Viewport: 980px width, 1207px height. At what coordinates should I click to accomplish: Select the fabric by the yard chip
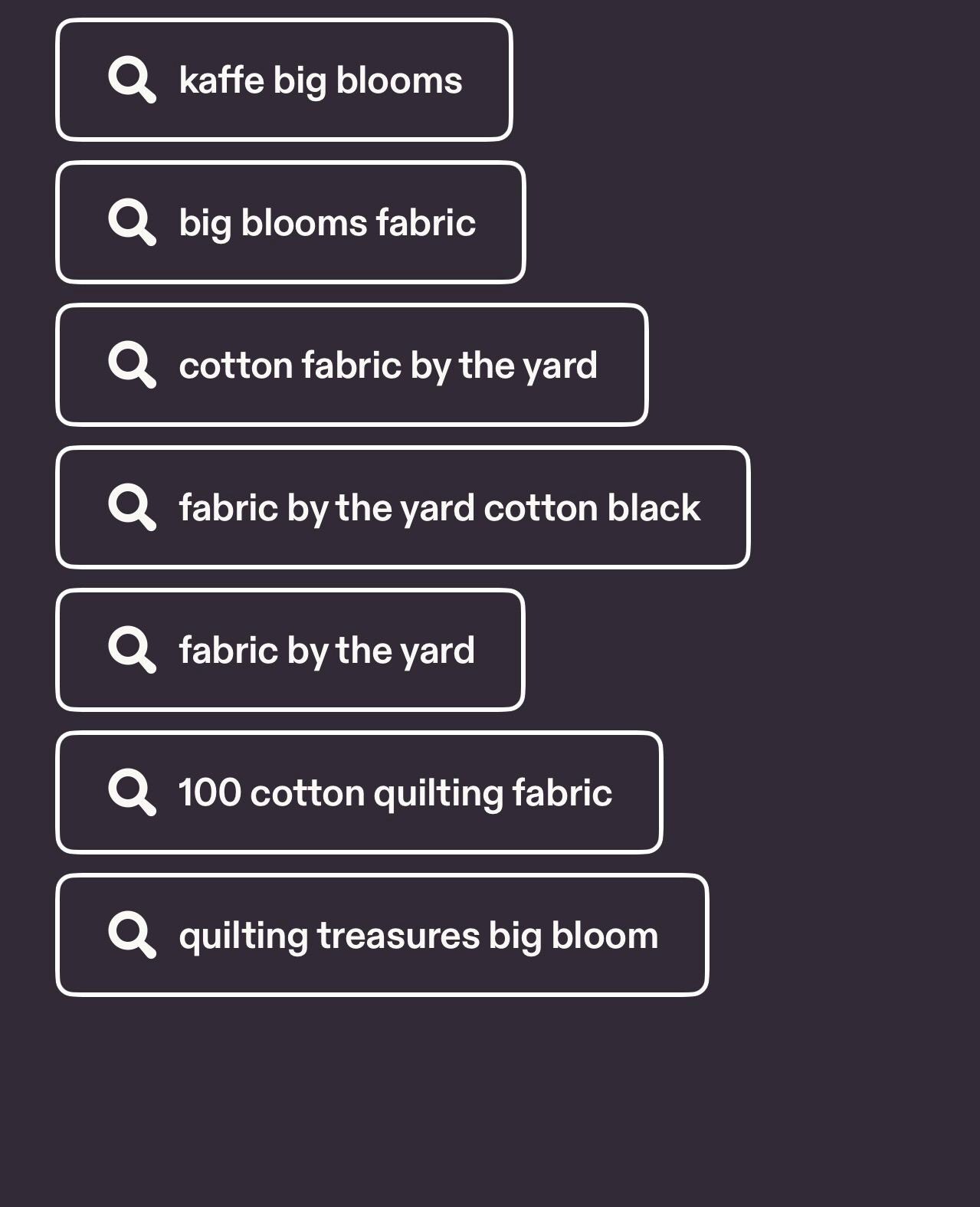click(290, 650)
